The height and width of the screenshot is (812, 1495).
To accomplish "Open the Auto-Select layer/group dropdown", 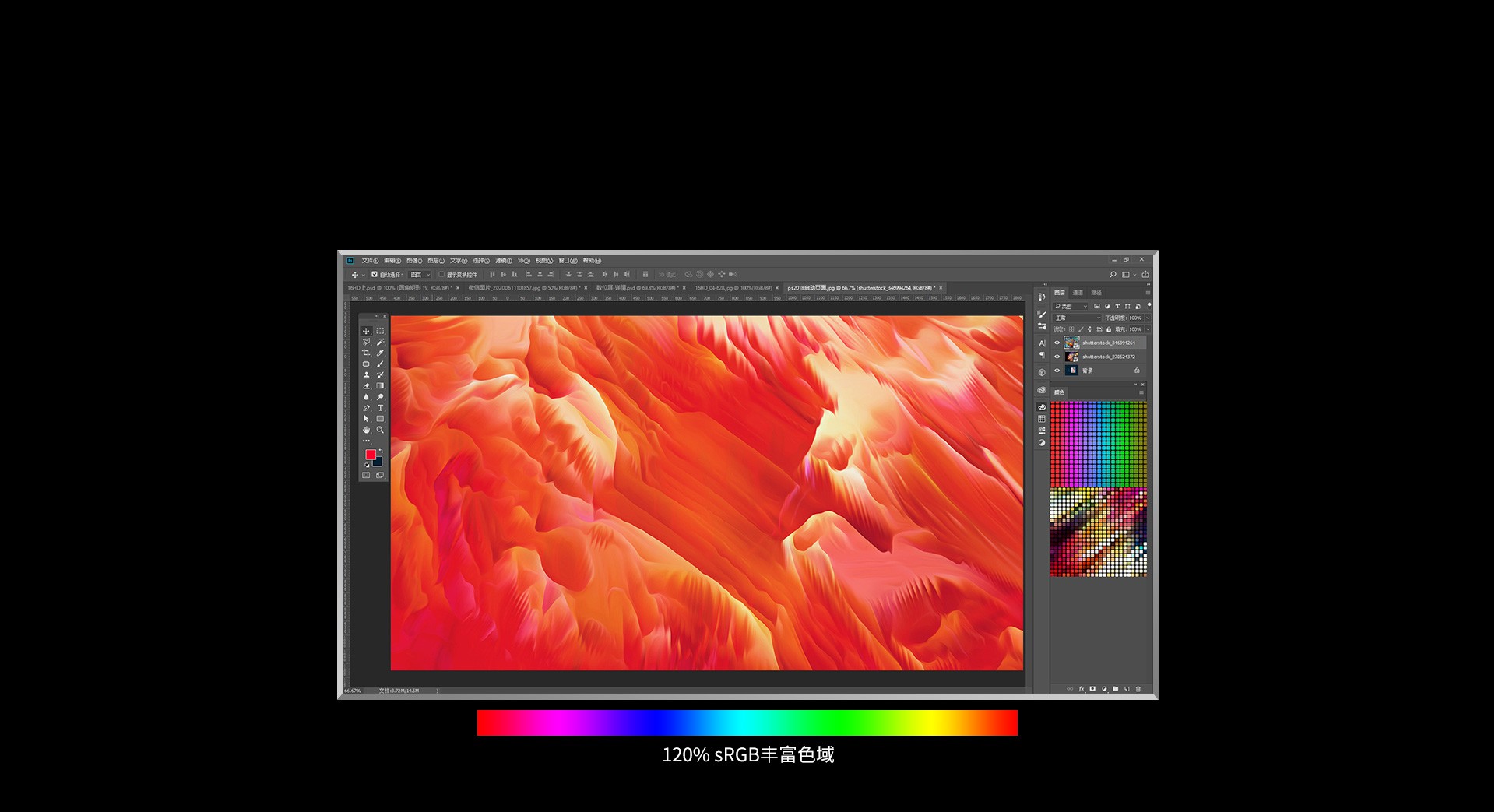I will click(420, 275).
